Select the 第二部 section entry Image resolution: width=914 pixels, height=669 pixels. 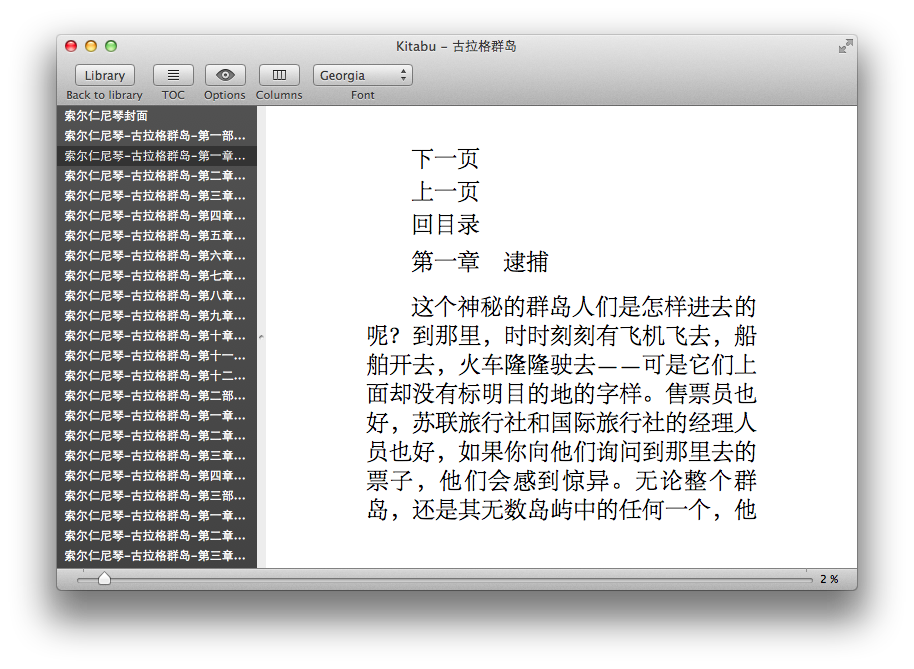(157, 396)
